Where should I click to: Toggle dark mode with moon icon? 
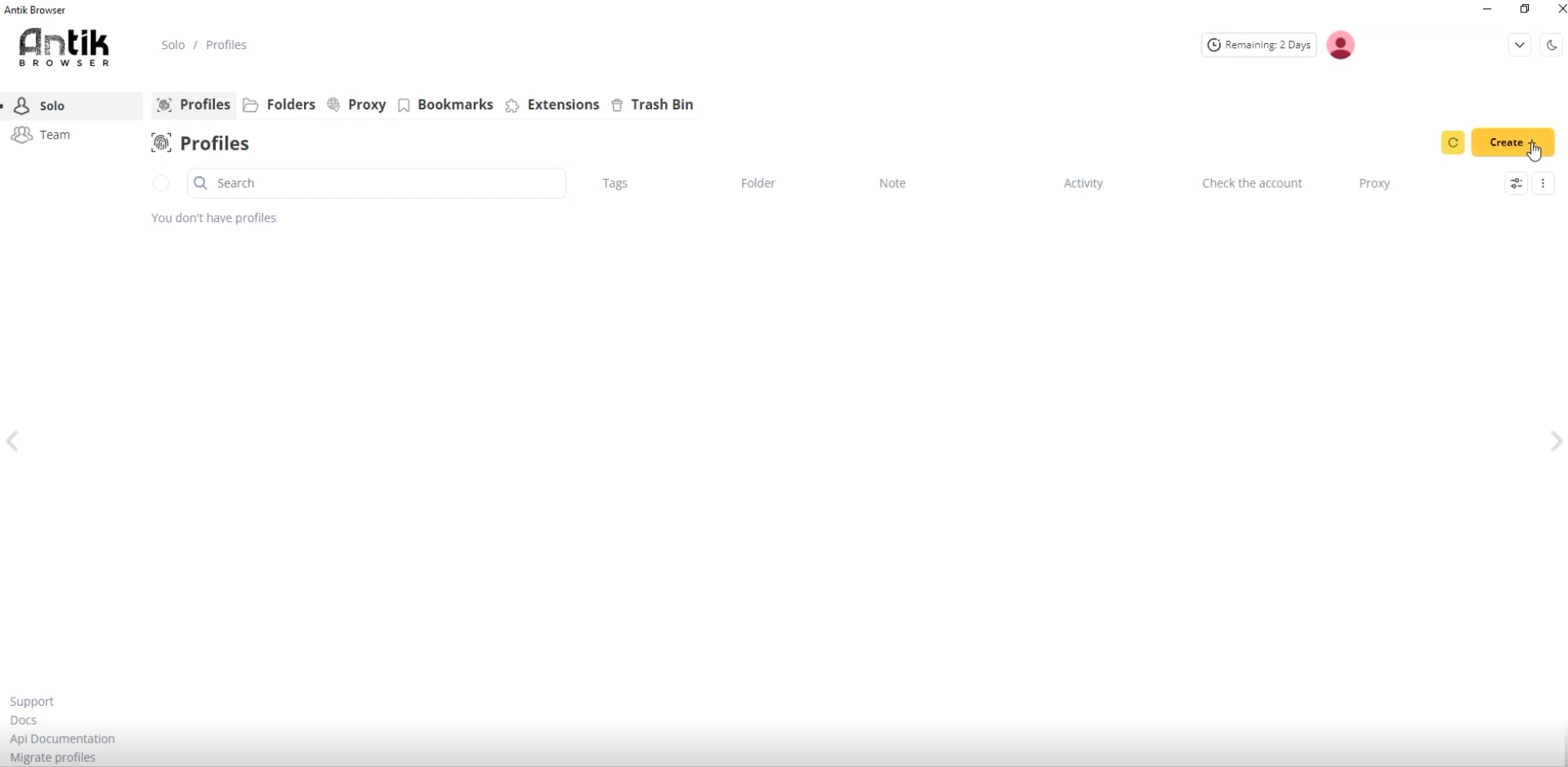[1551, 46]
